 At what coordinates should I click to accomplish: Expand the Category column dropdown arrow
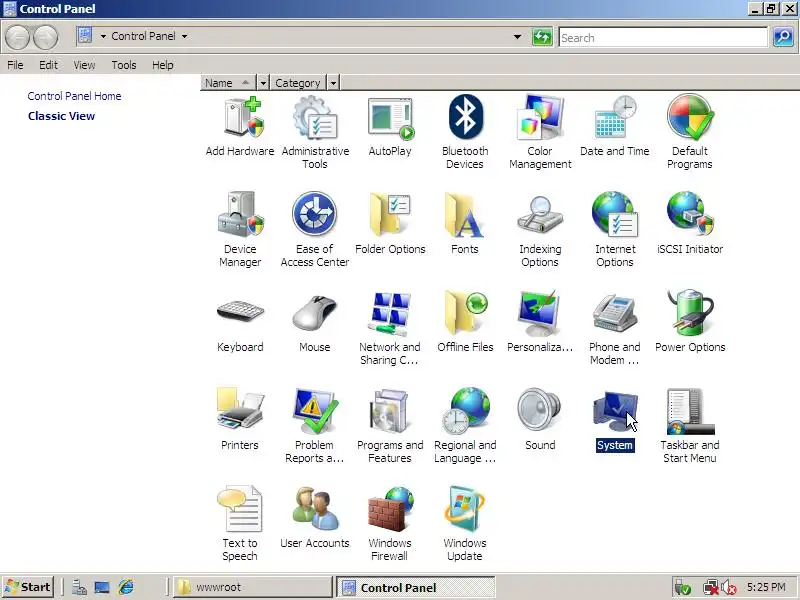(333, 83)
